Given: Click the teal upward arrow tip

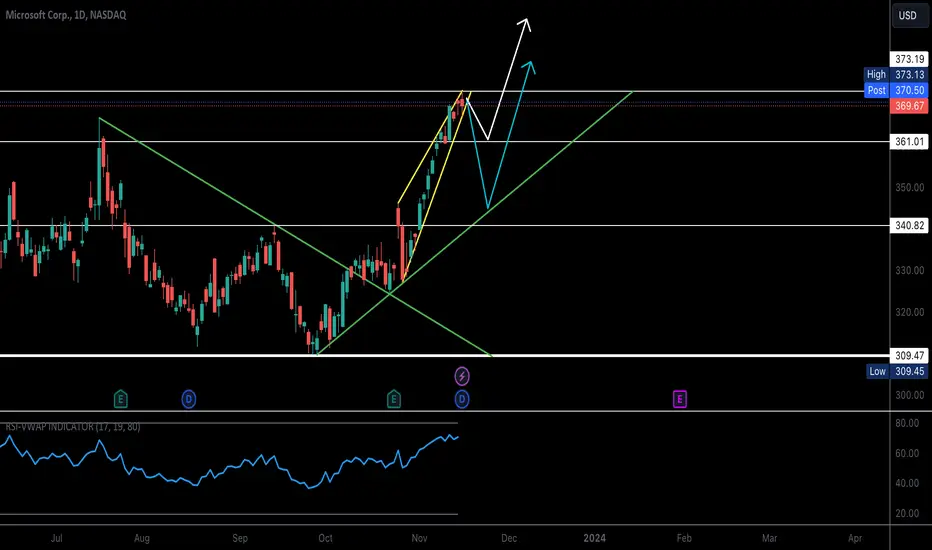Looking at the screenshot, I should click(x=529, y=65).
